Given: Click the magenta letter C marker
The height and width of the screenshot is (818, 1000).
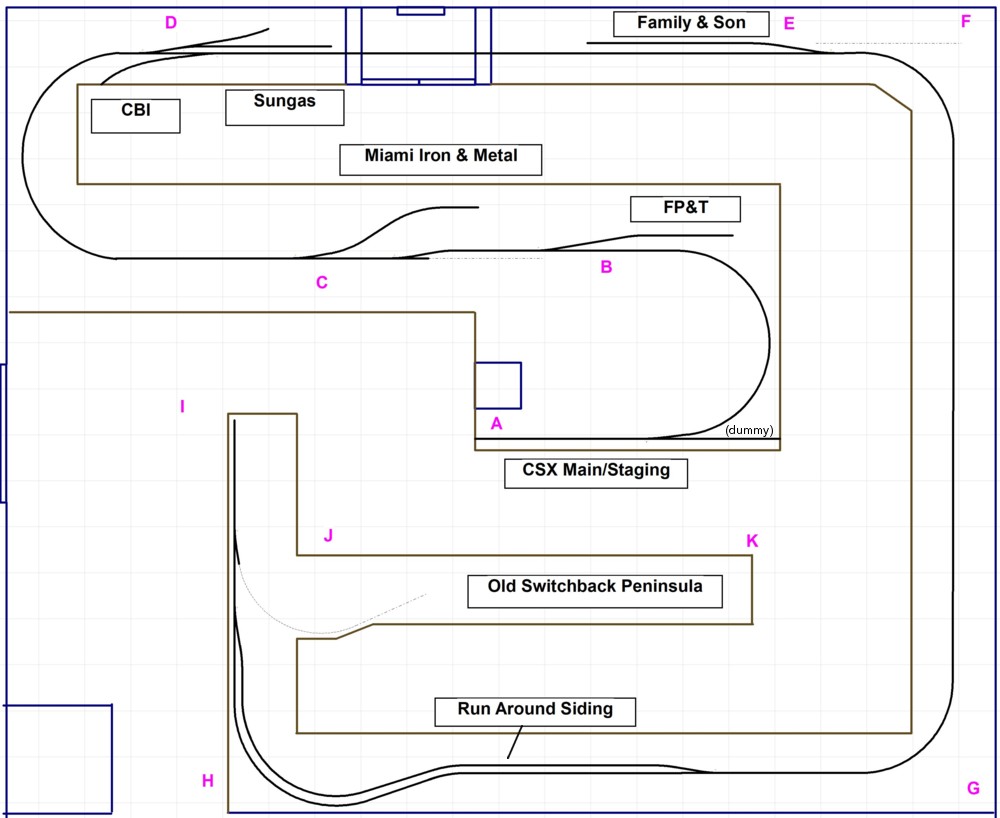Looking at the screenshot, I should point(322,282).
